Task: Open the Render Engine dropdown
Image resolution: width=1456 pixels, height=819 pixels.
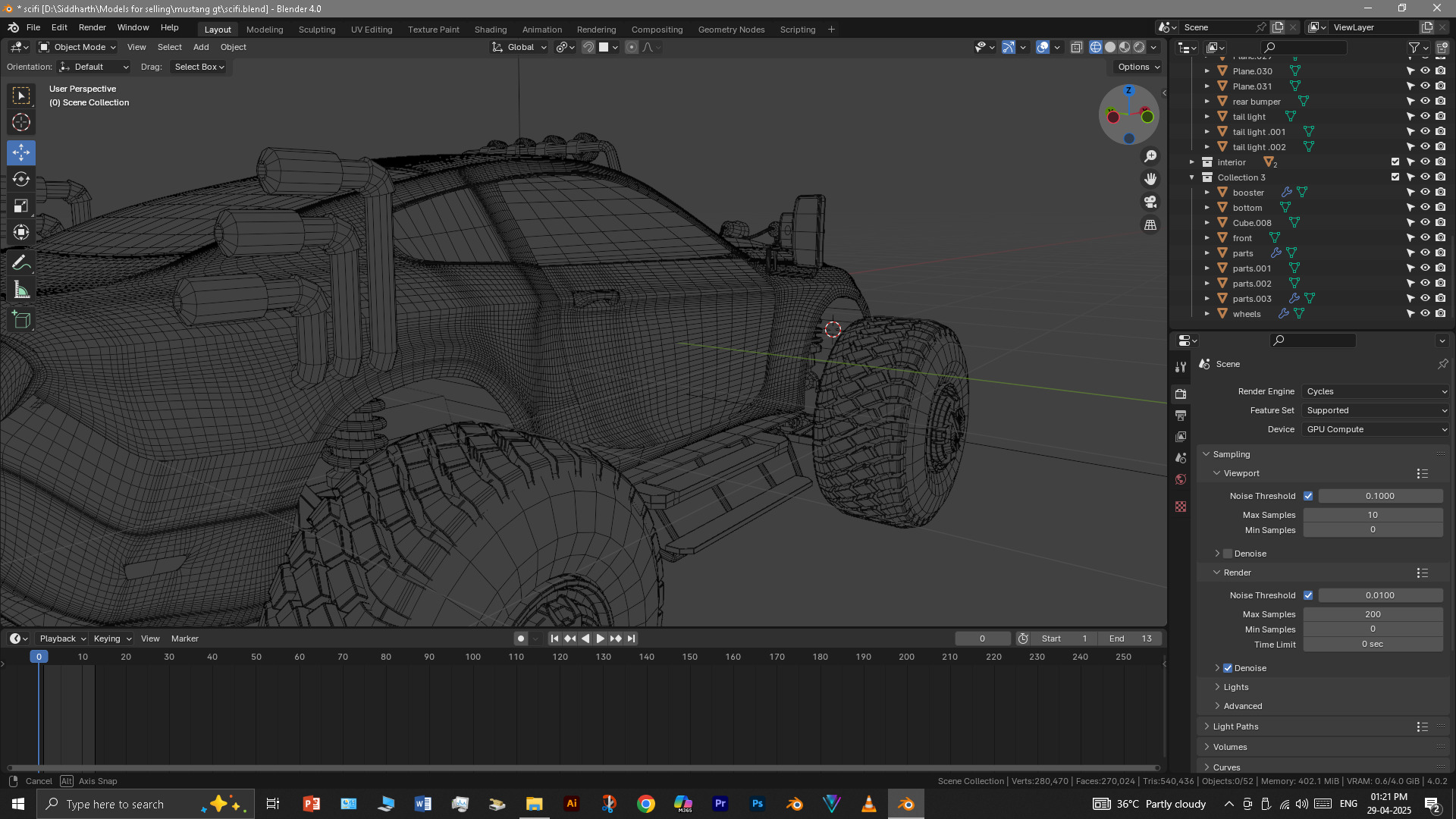Action: pos(1376,391)
